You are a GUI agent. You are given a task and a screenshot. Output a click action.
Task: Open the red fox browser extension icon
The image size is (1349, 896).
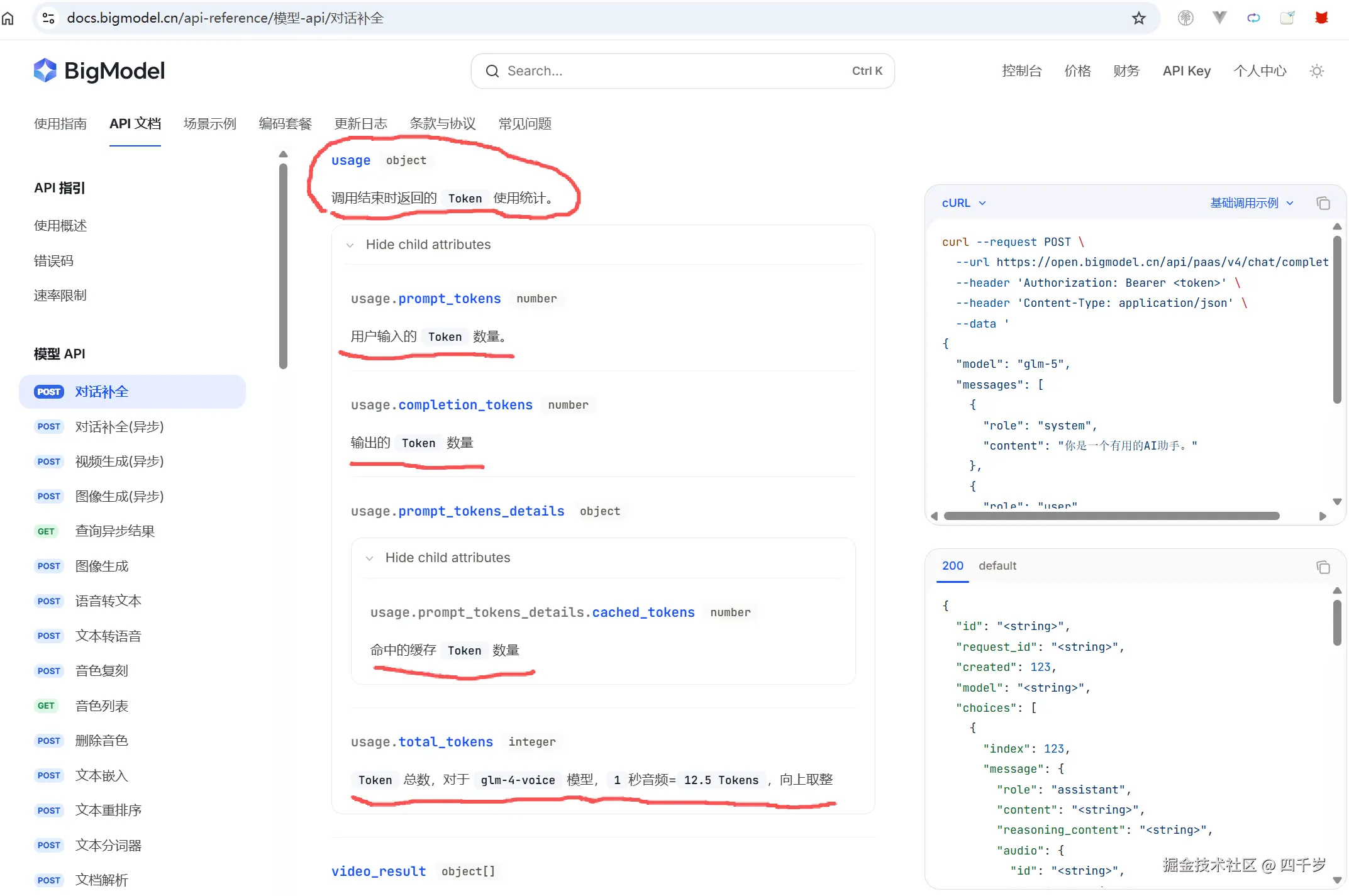click(1321, 18)
